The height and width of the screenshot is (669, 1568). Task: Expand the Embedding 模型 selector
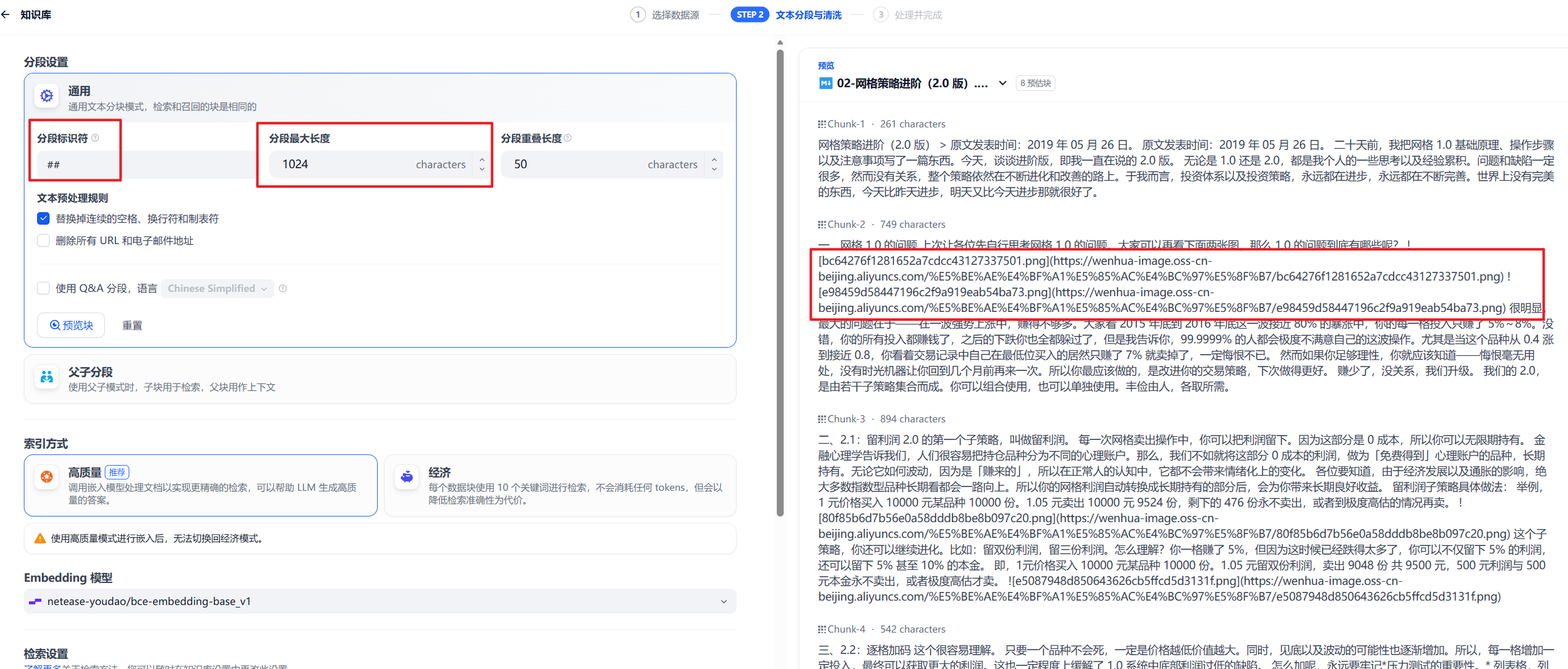[724, 601]
